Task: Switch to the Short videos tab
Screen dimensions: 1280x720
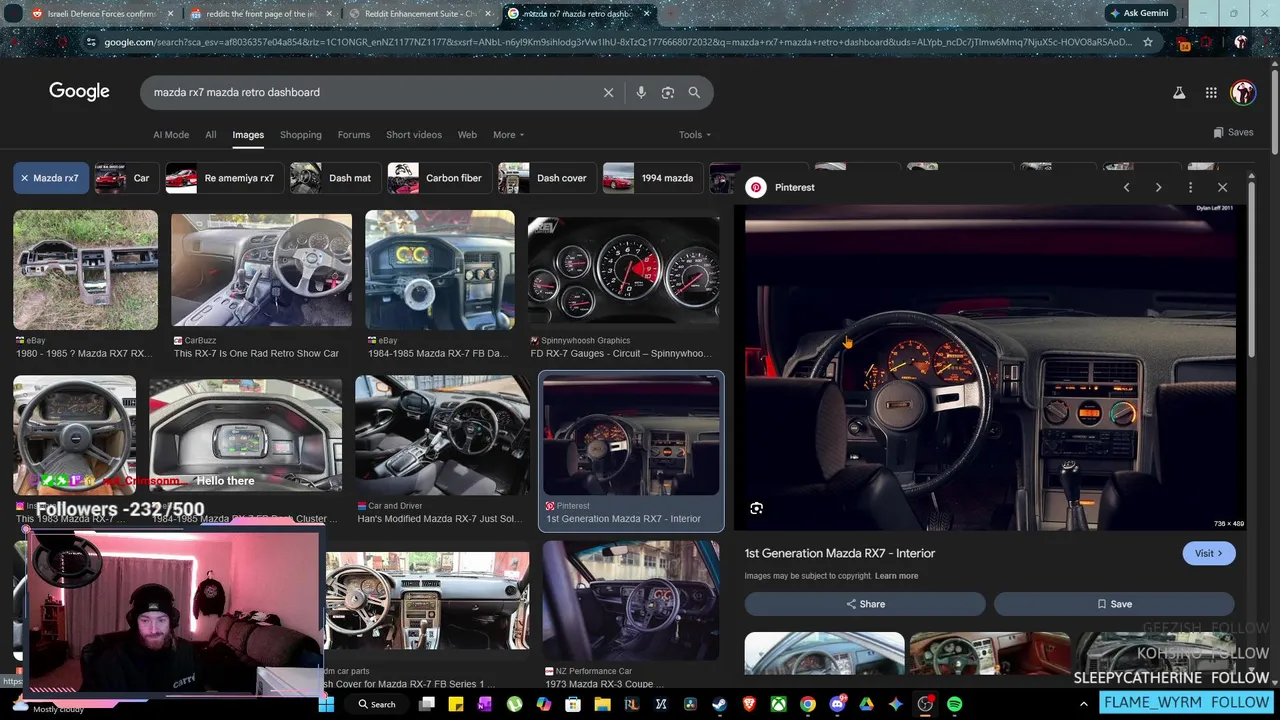Action: coord(413,135)
